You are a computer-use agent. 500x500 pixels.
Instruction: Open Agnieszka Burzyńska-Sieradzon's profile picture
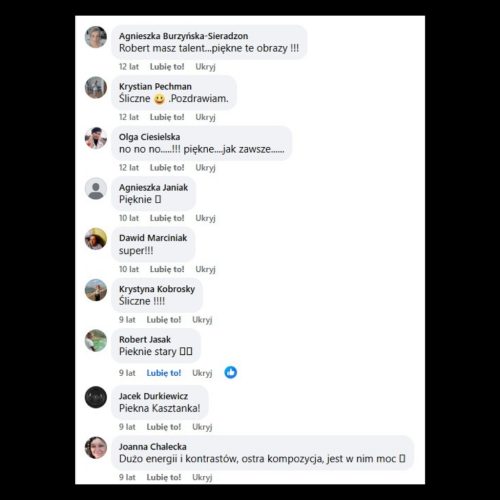pyautogui.click(x=96, y=37)
